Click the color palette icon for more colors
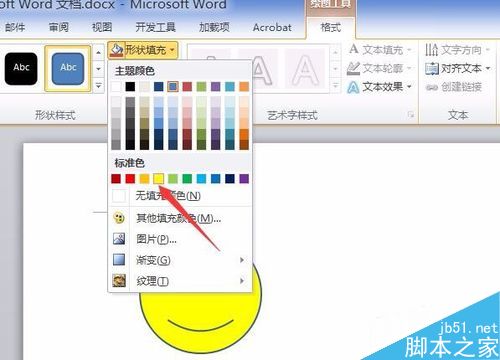The height and width of the screenshot is (360, 500). click(x=119, y=218)
